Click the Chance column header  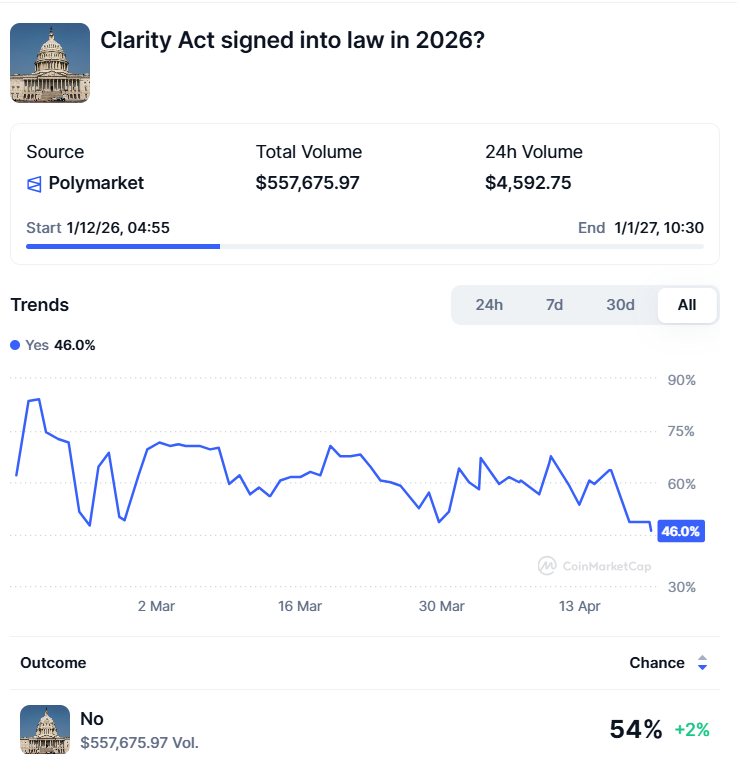point(657,663)
